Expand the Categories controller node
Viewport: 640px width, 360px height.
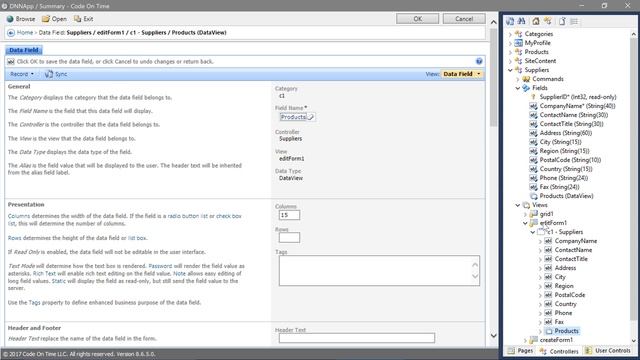click(510, 34)
